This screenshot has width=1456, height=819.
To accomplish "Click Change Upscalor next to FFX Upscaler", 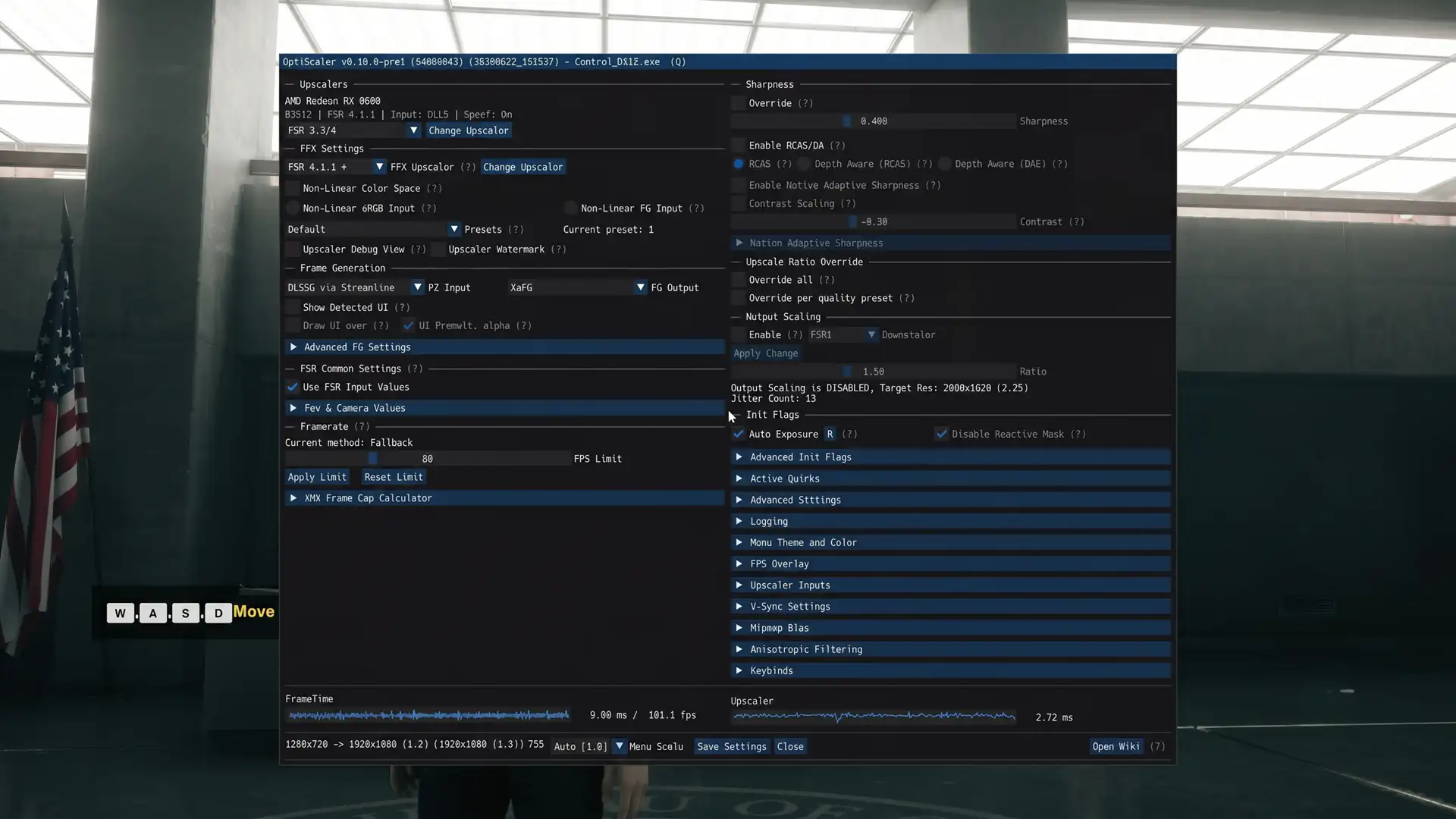I will coord(523,167).
